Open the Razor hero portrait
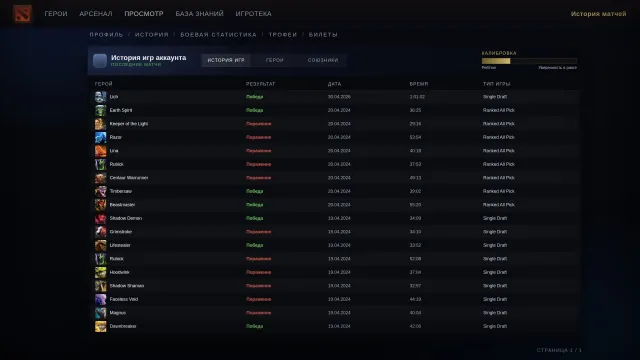The image size is (640, 360). tap(100, 137)
